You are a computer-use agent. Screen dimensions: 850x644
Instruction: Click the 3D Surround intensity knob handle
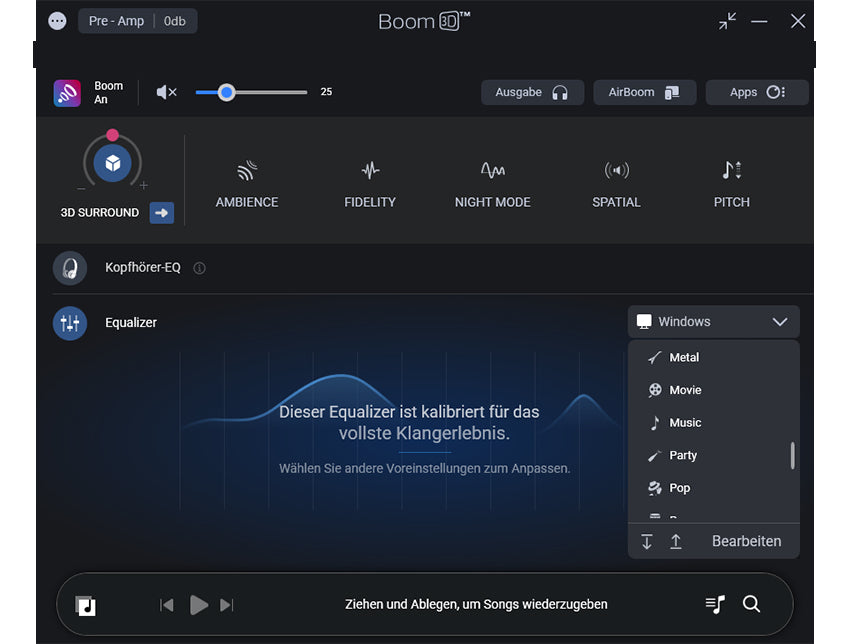(x=112, y=134)
